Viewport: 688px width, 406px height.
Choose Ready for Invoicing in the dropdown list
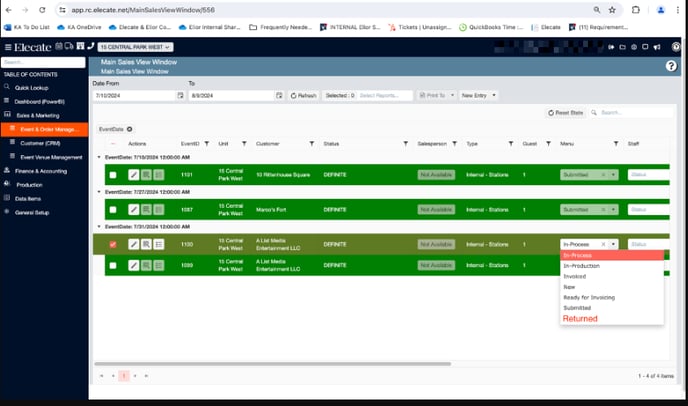click(589, 297)
